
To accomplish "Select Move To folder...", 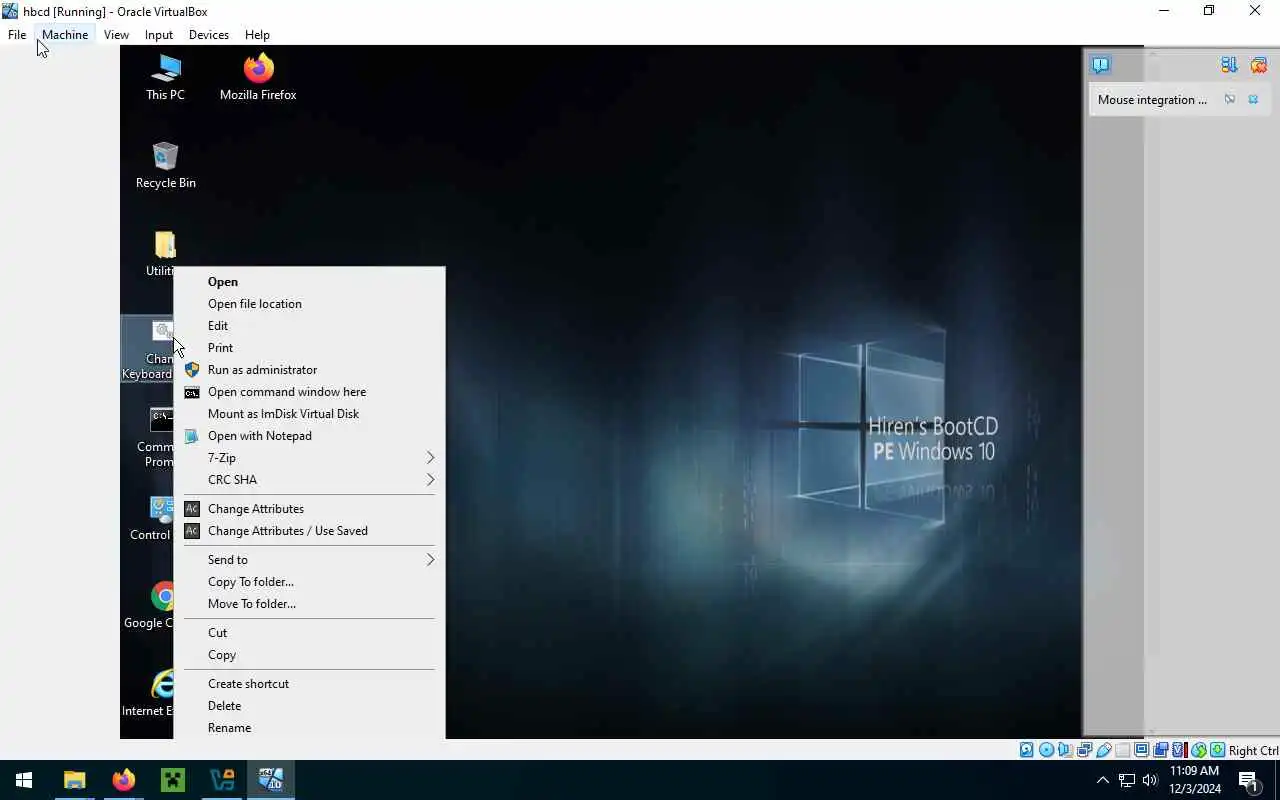I will (309, 604).
